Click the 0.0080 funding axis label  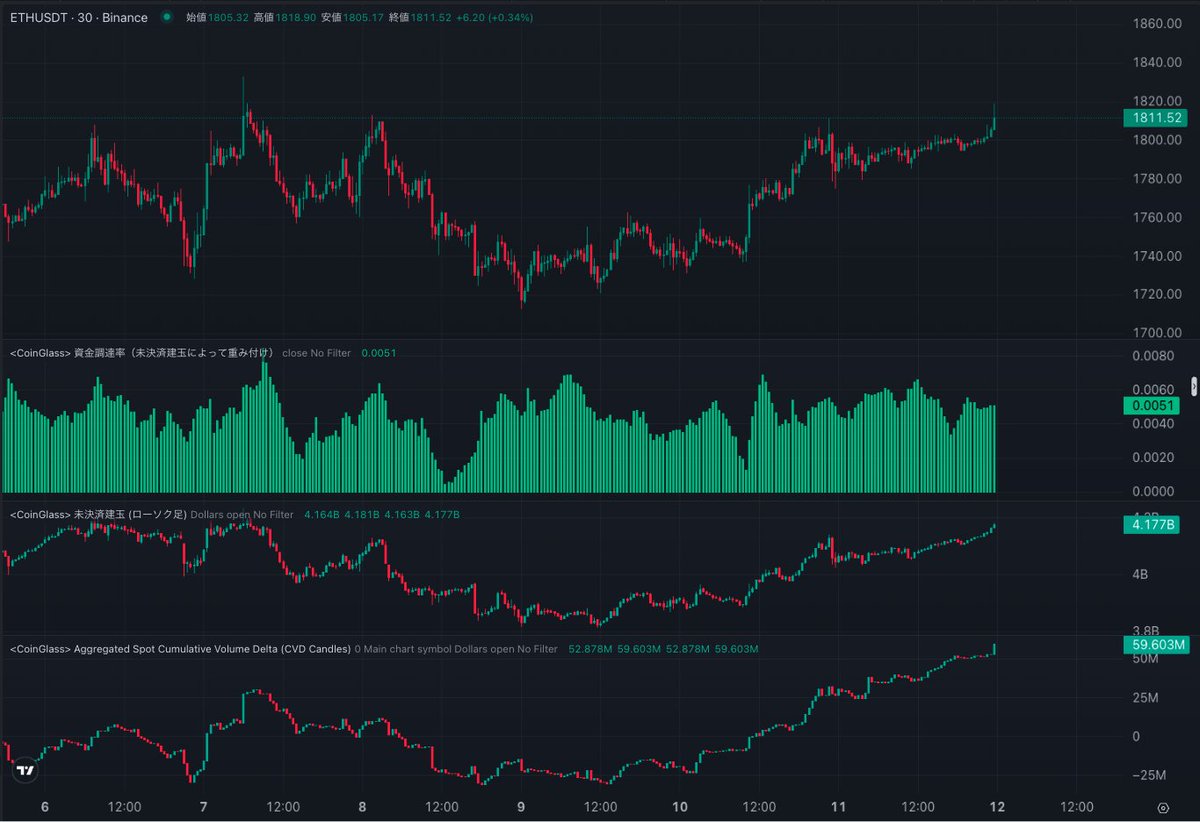pos(1152,355)
